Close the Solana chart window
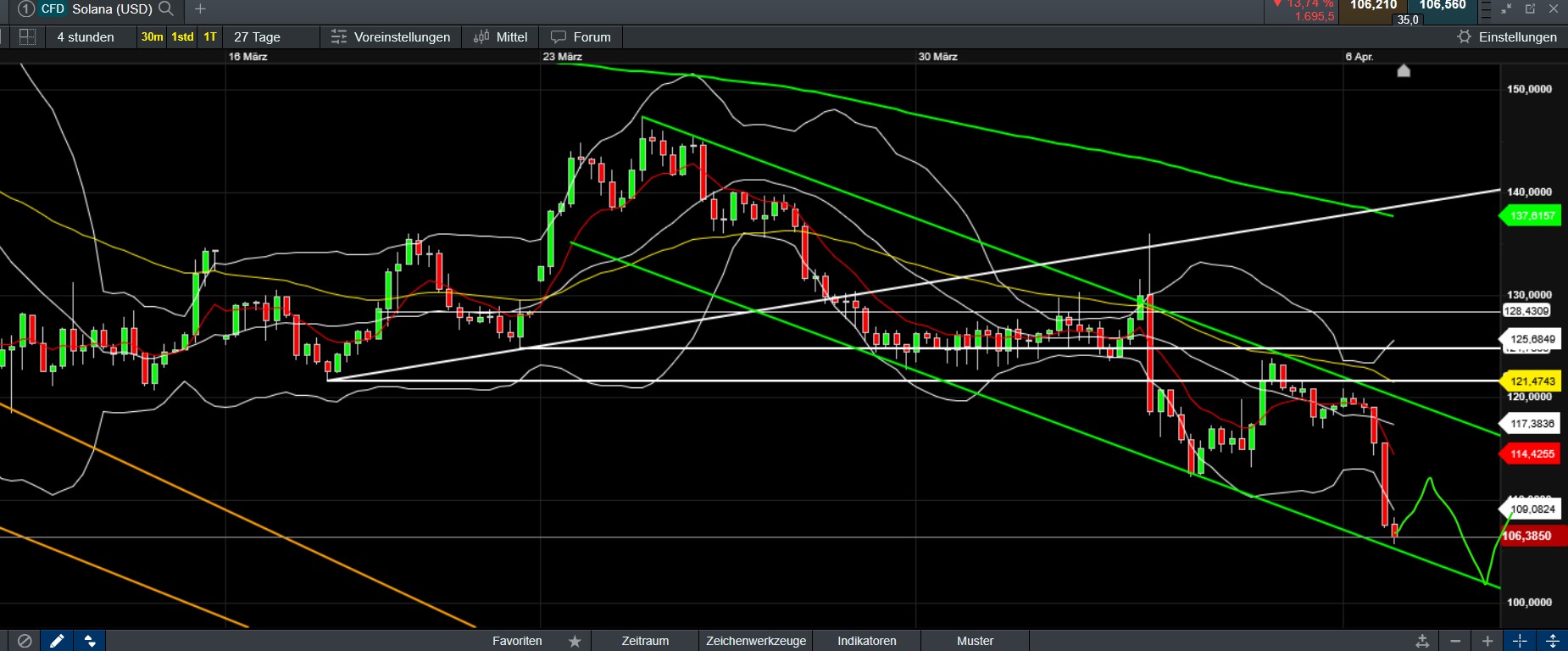1568x651 pixels. 1554,8
